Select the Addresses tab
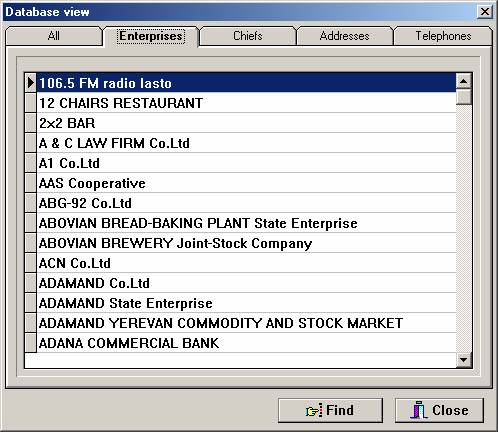498x432 pixels. point(344,36)
